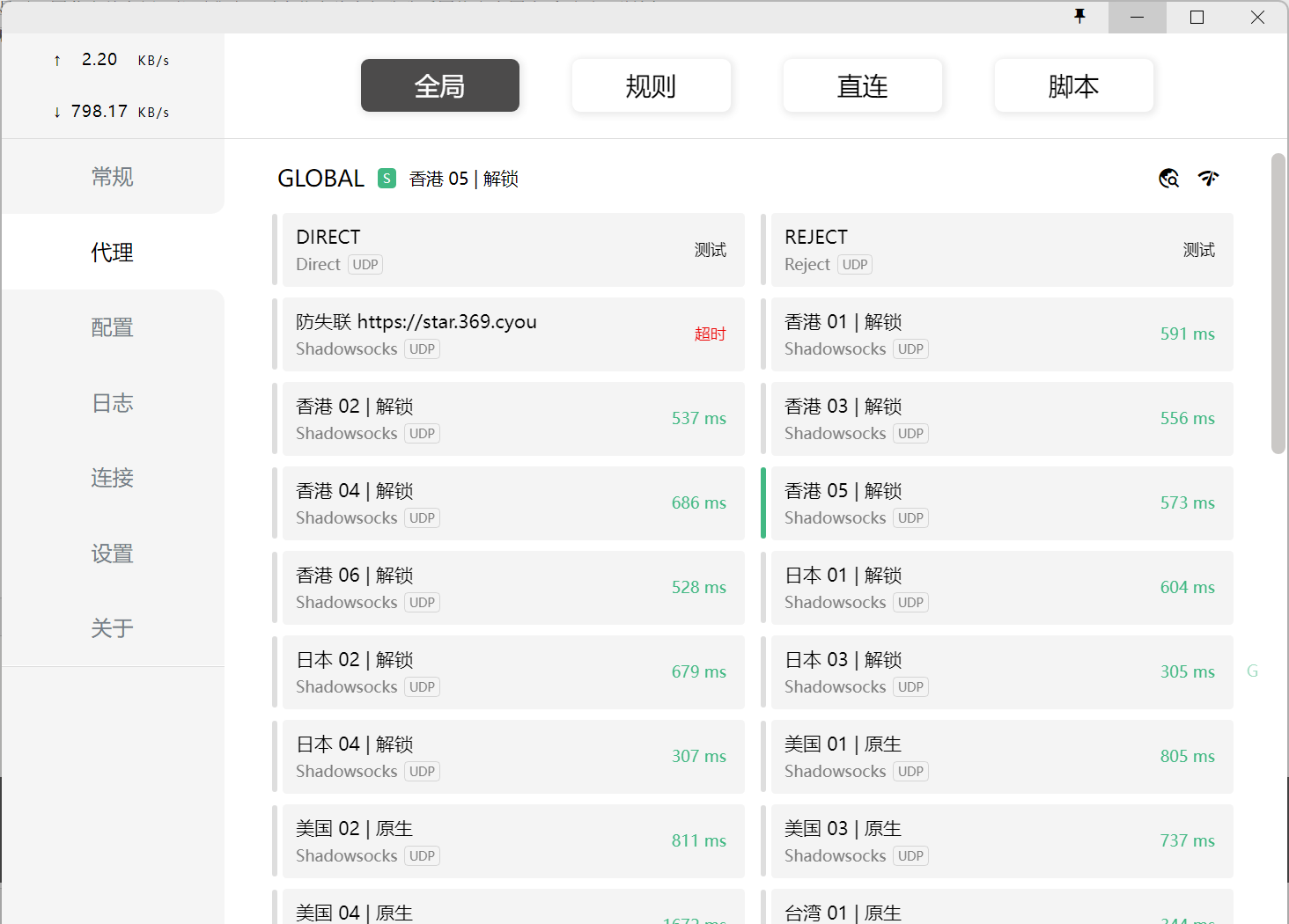1289x924 pixels.
Task: Collapse the GLOBAL proxy group header
Action: [x=320, y=179]
